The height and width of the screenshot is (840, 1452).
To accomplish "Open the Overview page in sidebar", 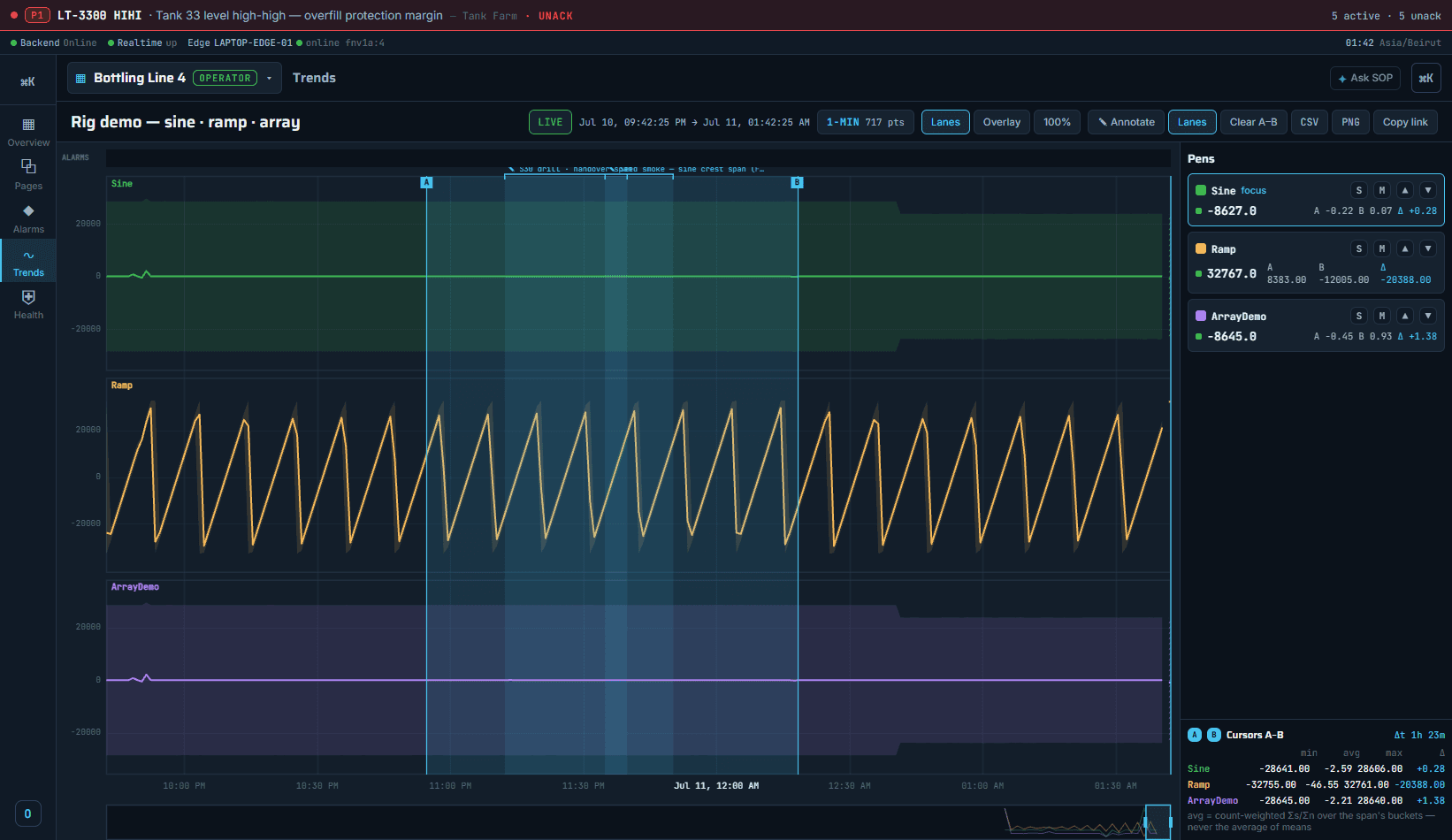I will (28, 131).
